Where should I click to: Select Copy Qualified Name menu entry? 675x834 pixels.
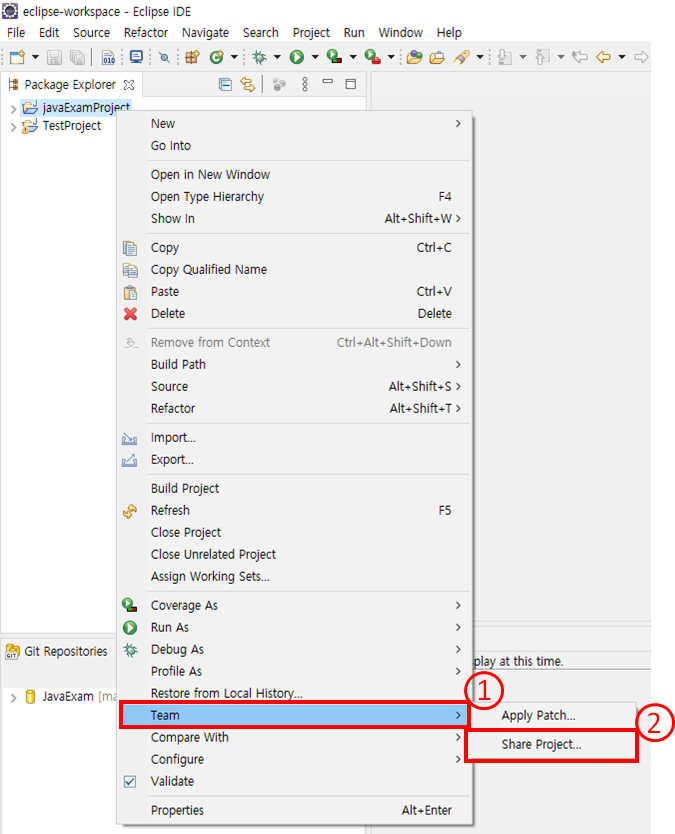point(294,270)
